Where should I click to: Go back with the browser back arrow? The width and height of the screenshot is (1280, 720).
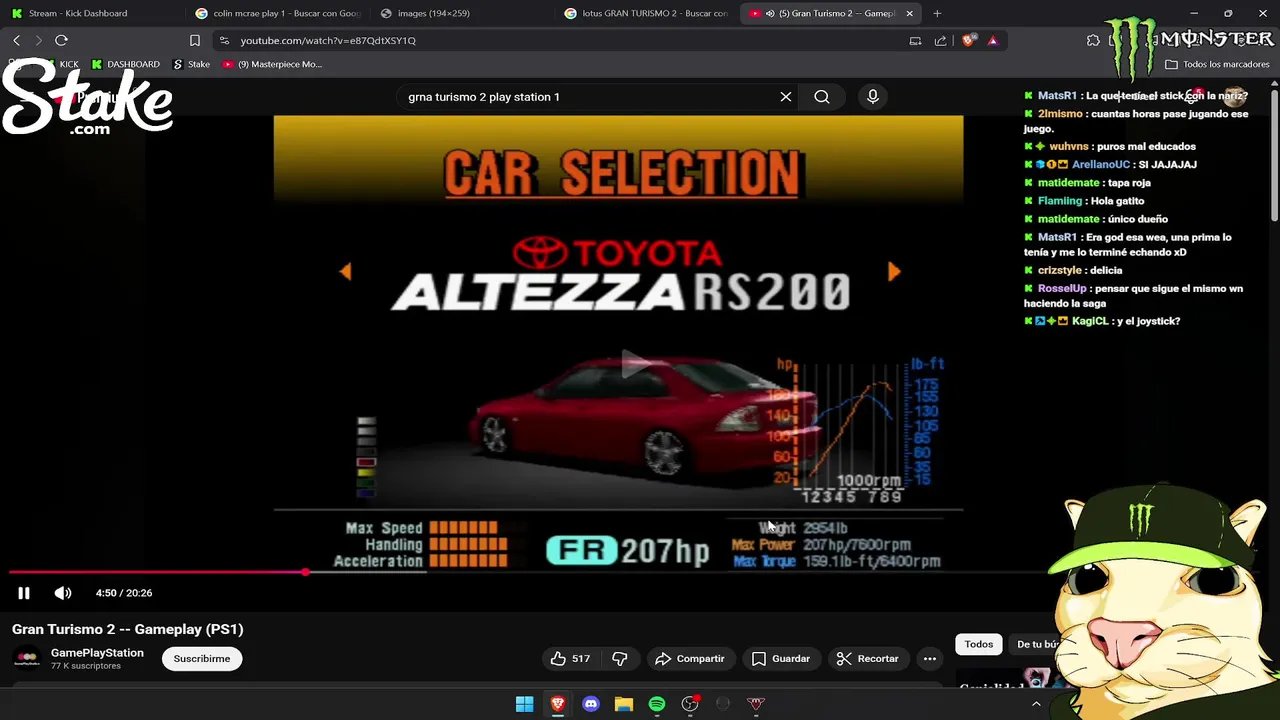(x=16, y=40)
